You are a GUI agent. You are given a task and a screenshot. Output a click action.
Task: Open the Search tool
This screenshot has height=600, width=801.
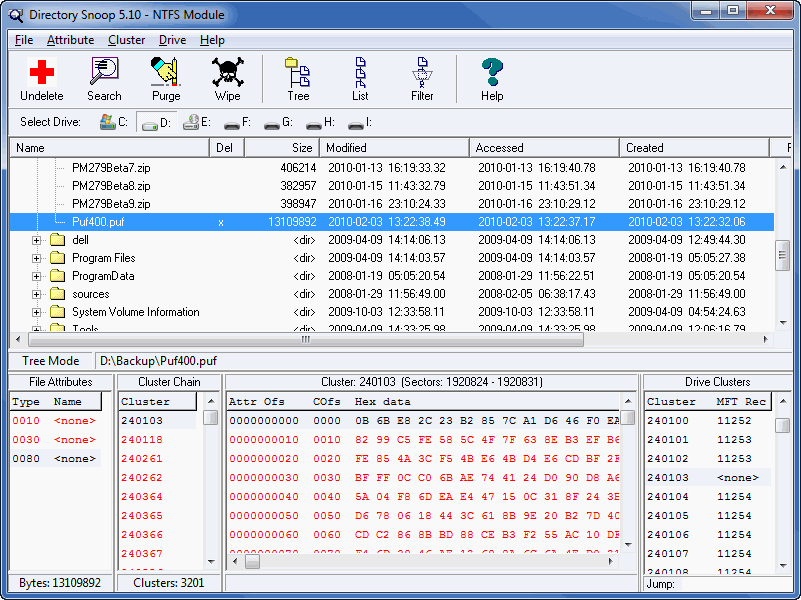[x=104, y=78]
